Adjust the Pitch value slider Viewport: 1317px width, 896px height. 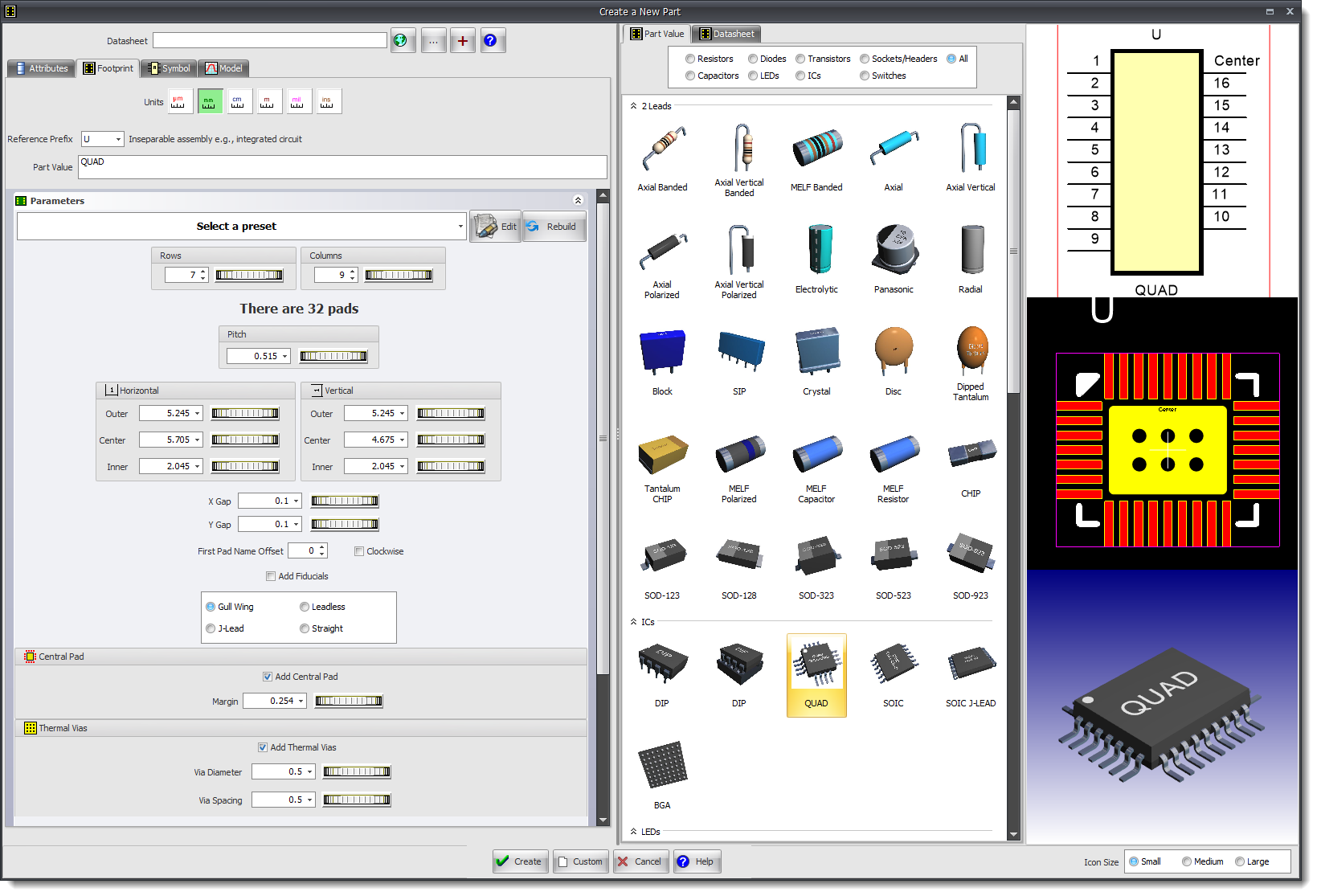coord(333,355)
